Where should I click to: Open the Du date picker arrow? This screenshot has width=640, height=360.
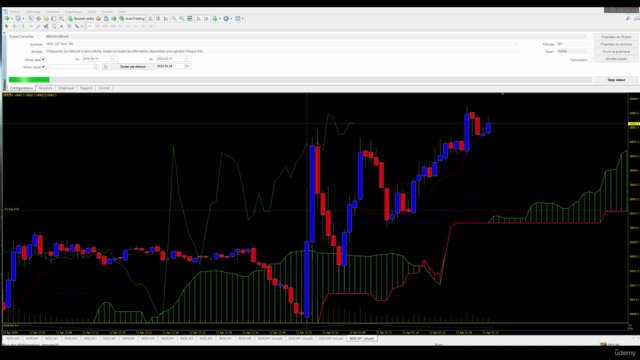(x=113, y=59)
